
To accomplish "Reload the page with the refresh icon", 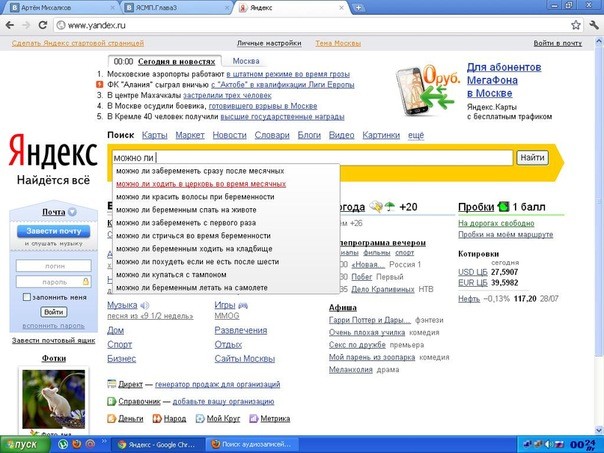I will pyautogui.click(x=42, y=25).
